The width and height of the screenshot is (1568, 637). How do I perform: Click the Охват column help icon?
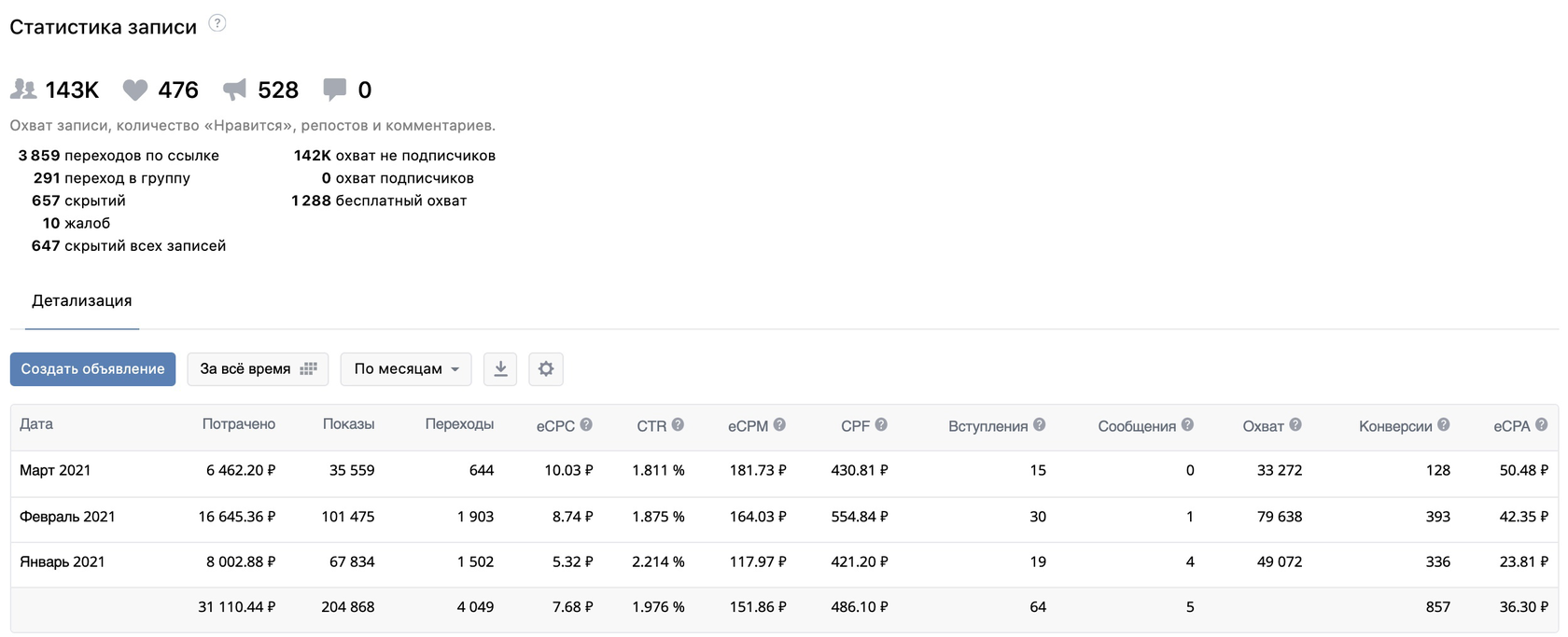1295,424
